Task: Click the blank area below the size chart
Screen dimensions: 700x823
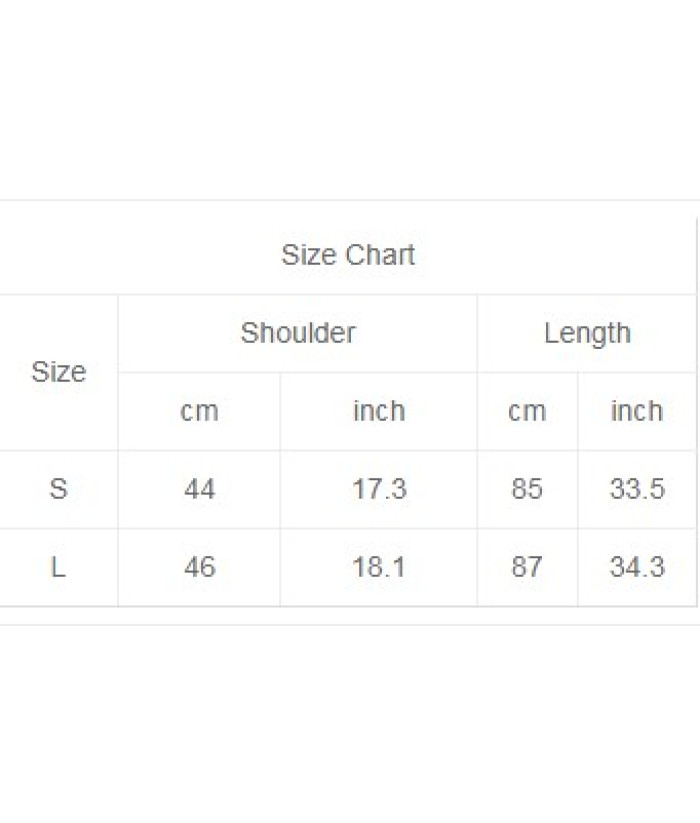Action: (350, 720)
